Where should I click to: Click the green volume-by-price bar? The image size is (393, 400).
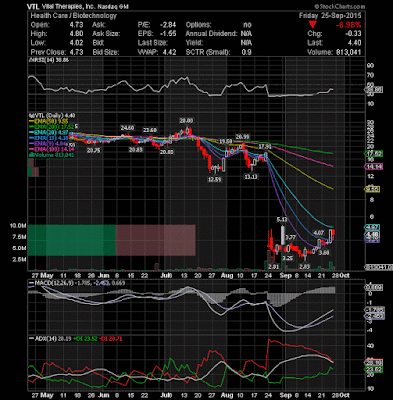pos(72,240)
